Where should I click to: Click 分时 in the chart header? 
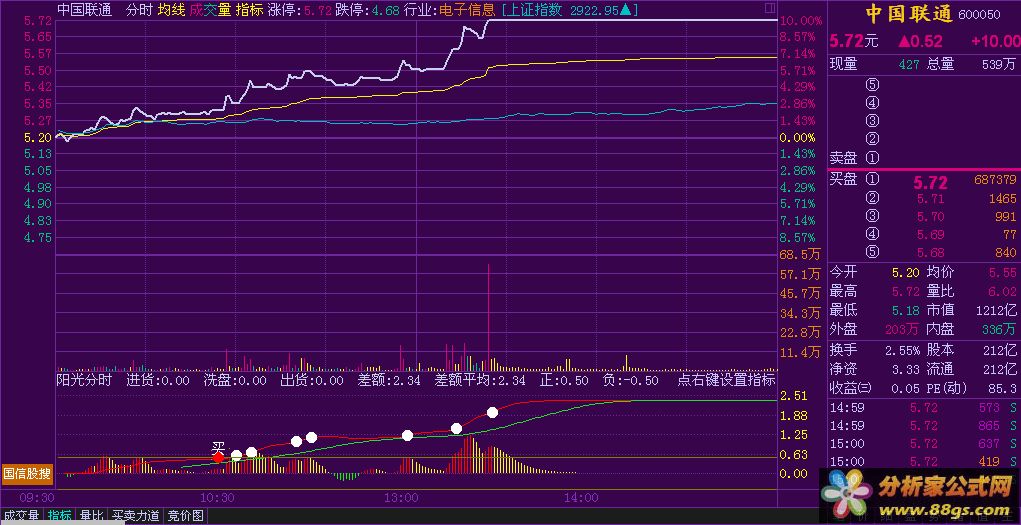139,10
